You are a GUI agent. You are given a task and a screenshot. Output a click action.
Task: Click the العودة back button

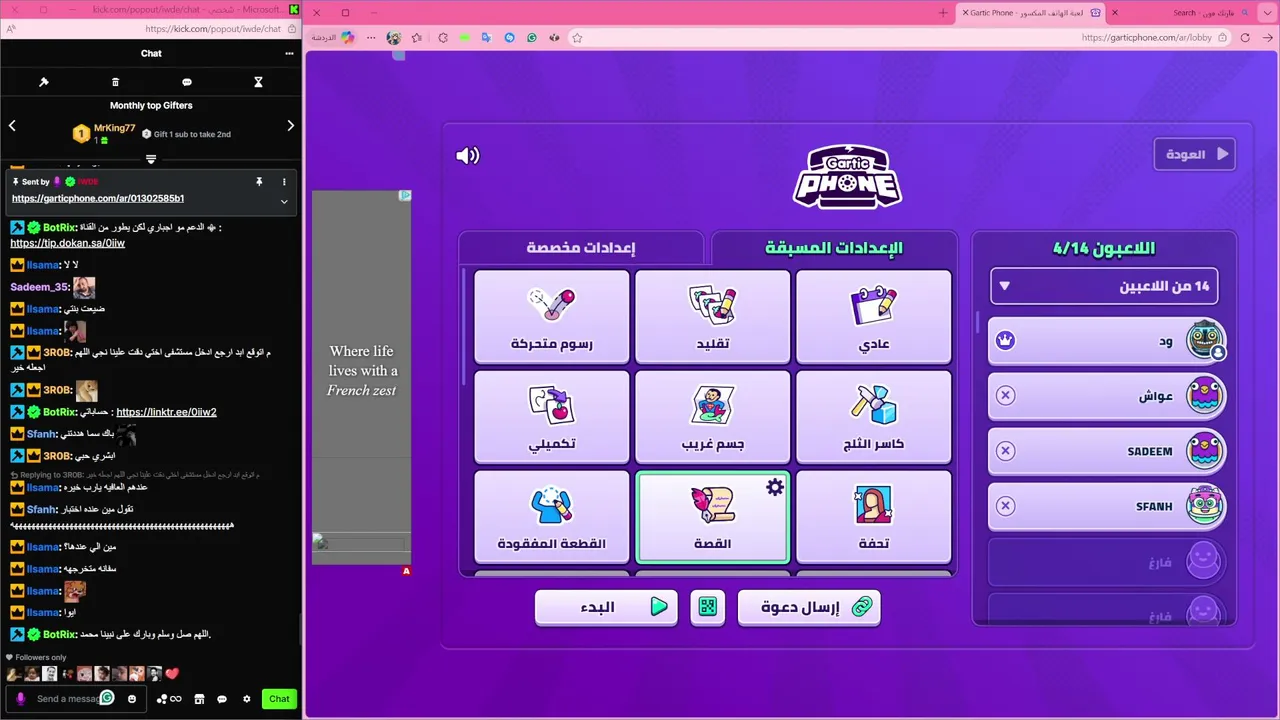click(1195, 155)
